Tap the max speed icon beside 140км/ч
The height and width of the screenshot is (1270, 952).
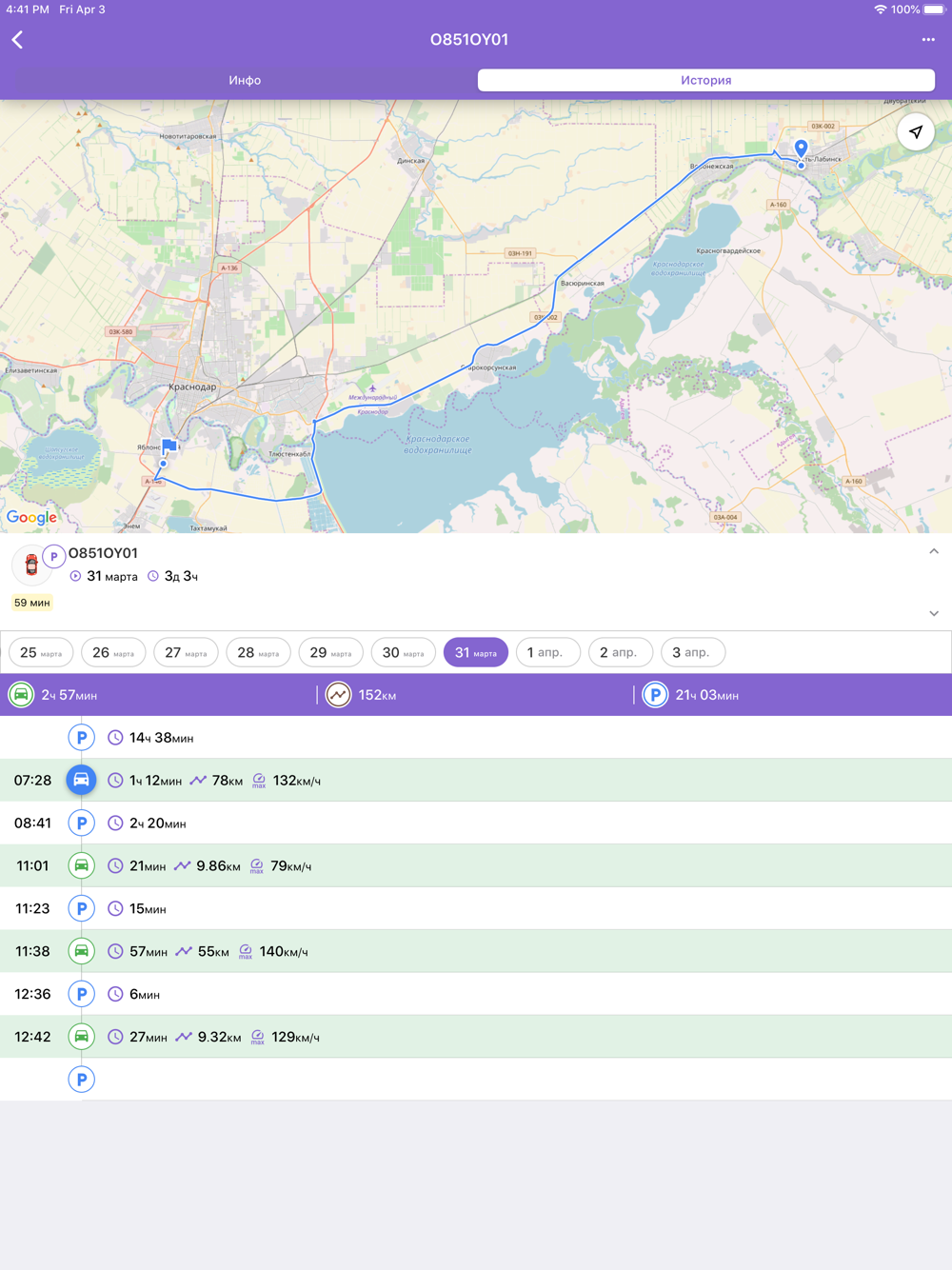pos(246,951)
